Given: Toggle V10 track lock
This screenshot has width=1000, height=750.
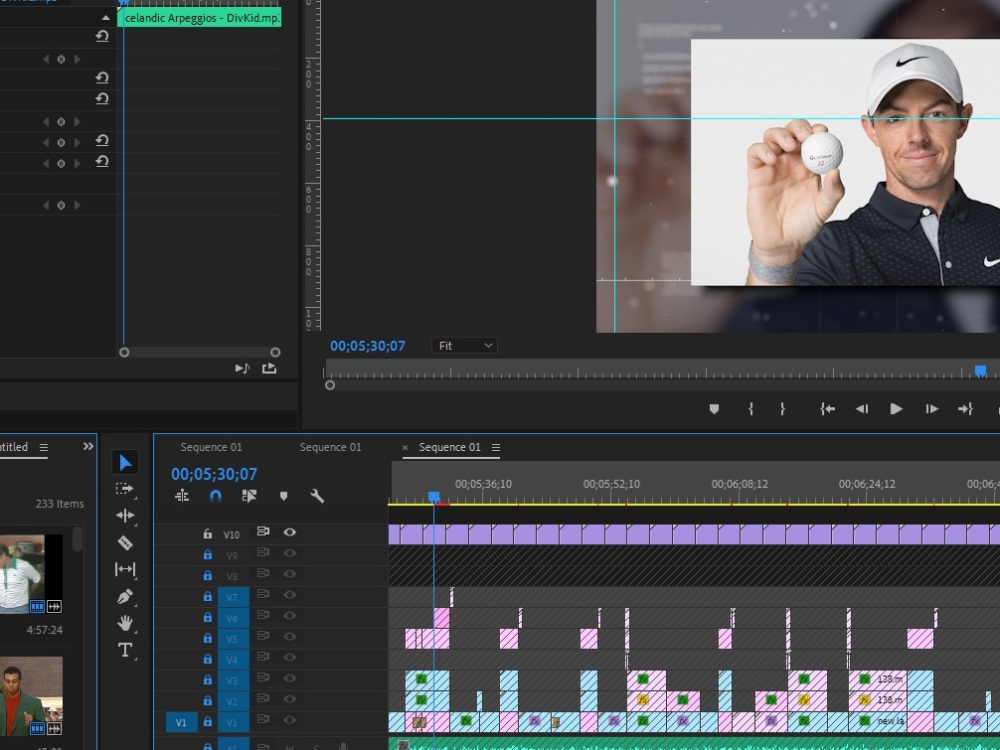Looking at the screenshot, I should pos(207,534).
